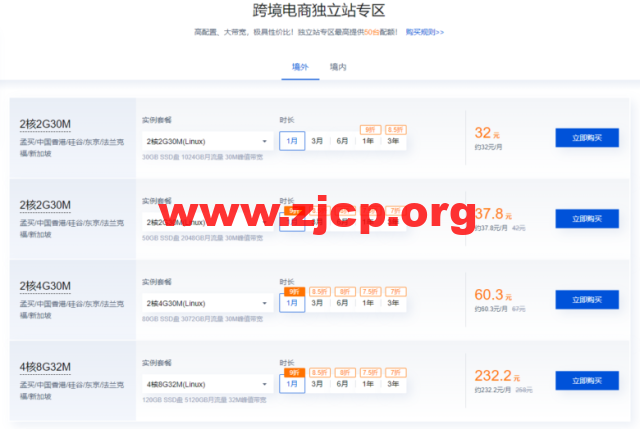Select 3年 duration in the 32元 plan row

[x=393, y=141]
